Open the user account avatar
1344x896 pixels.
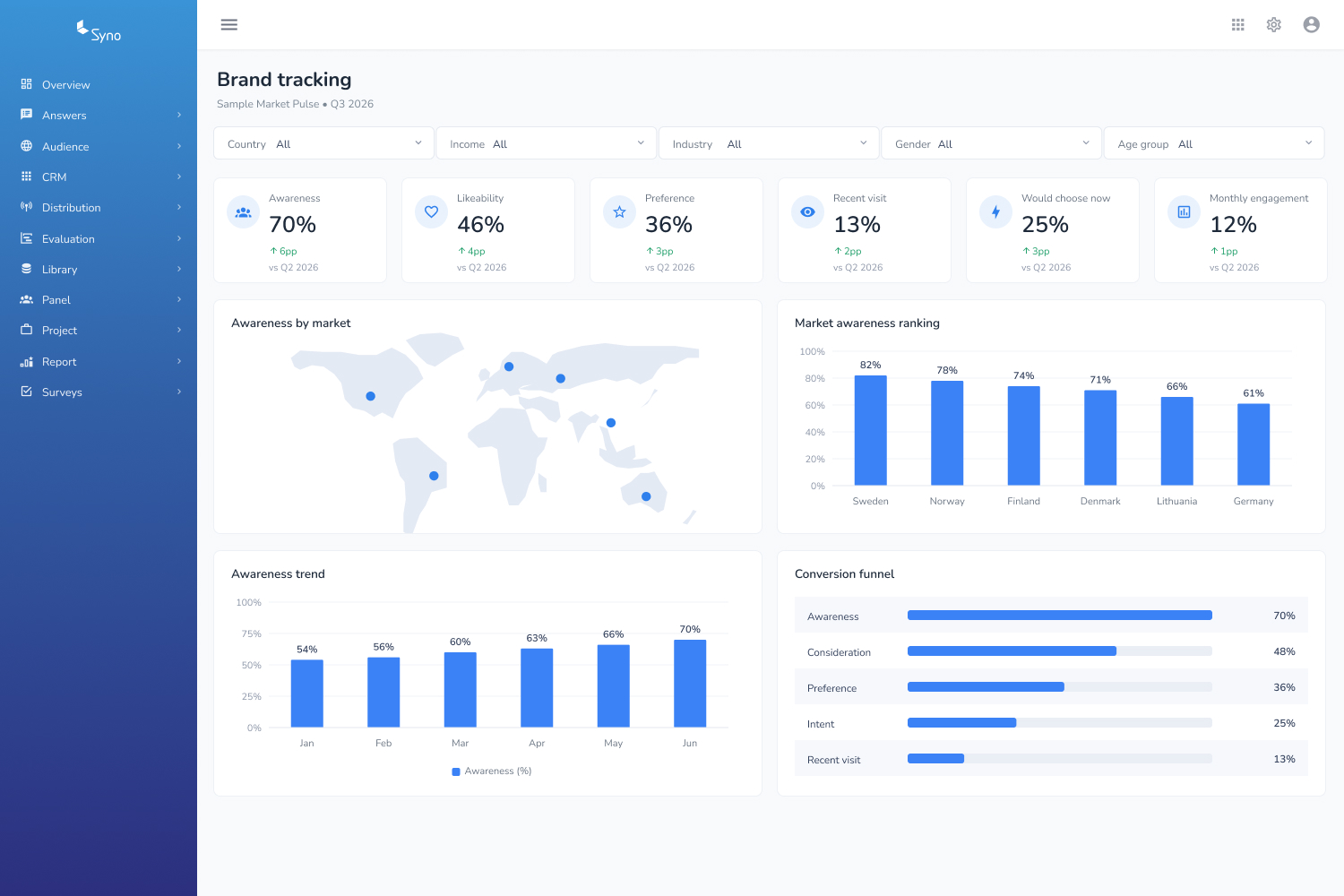coord(1312,24)
